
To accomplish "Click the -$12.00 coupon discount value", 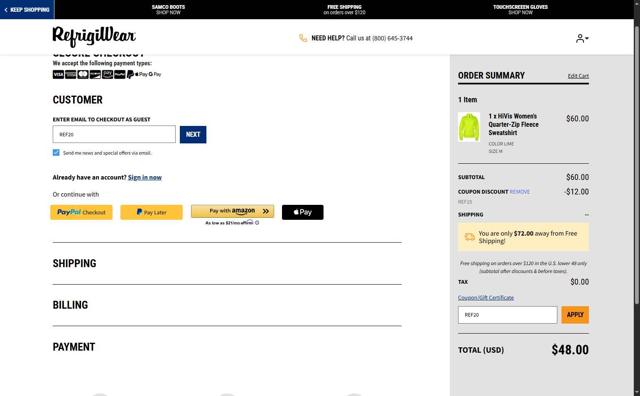I will (576, 192).
